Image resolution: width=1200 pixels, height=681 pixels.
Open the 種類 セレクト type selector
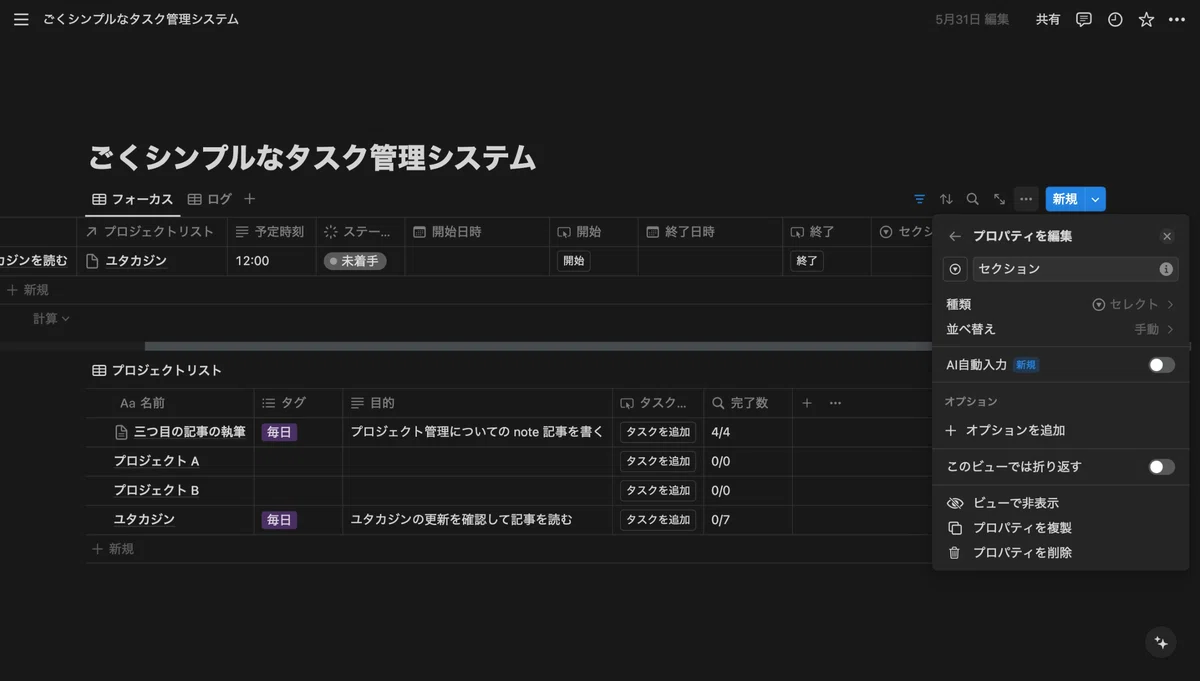pyautogui.click(x=1060, y=304)
